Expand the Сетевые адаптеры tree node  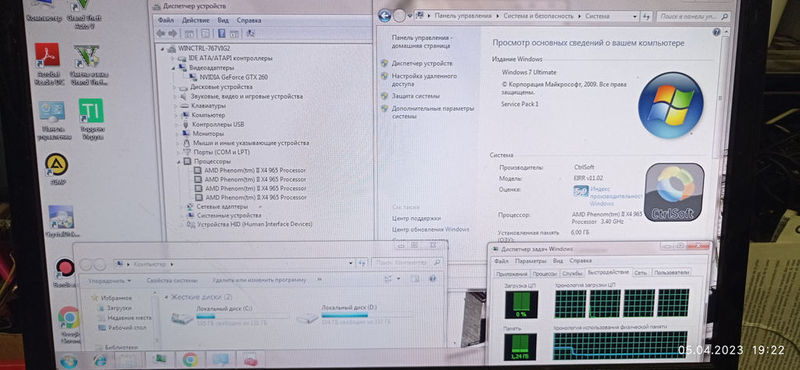(184, 207)
